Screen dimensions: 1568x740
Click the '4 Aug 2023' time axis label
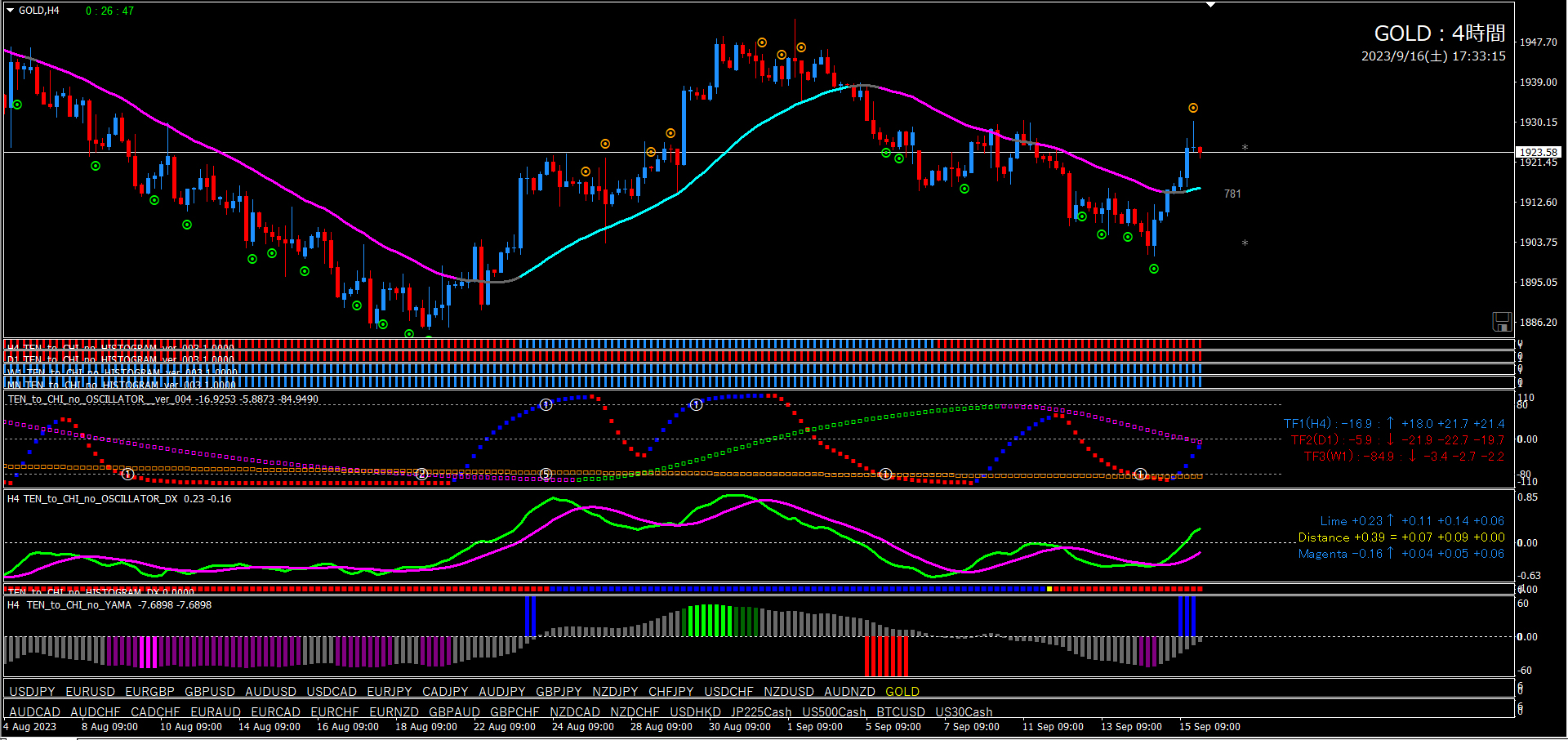30,727
